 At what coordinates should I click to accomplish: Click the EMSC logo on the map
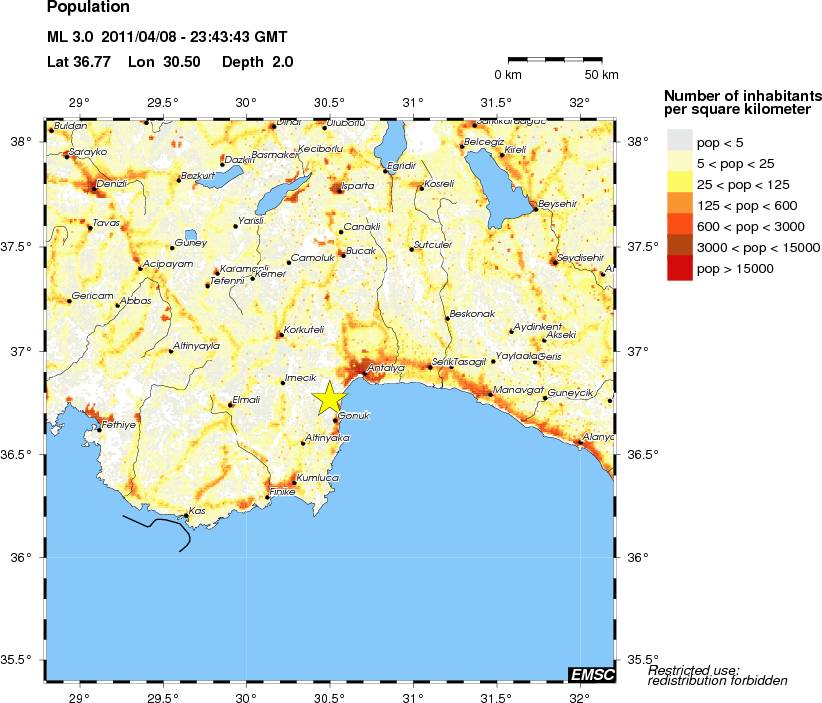pos(591,675)
